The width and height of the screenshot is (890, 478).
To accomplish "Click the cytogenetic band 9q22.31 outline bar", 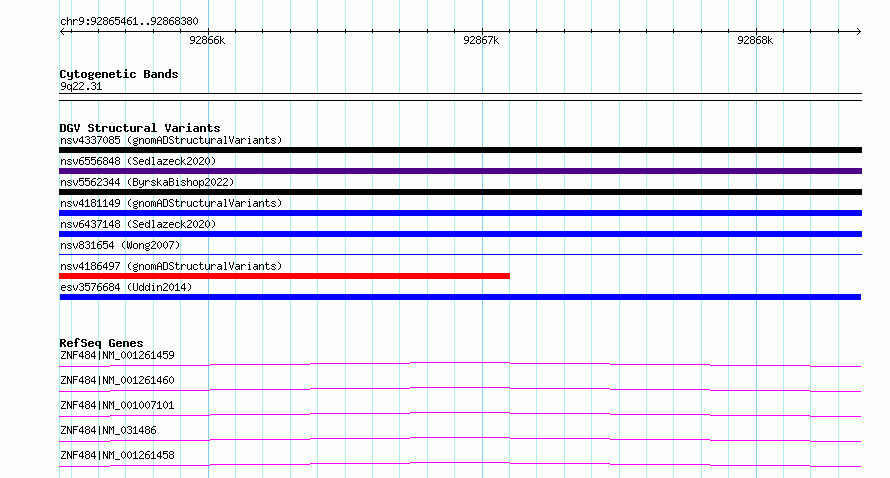I will click(x=460, y=97).
